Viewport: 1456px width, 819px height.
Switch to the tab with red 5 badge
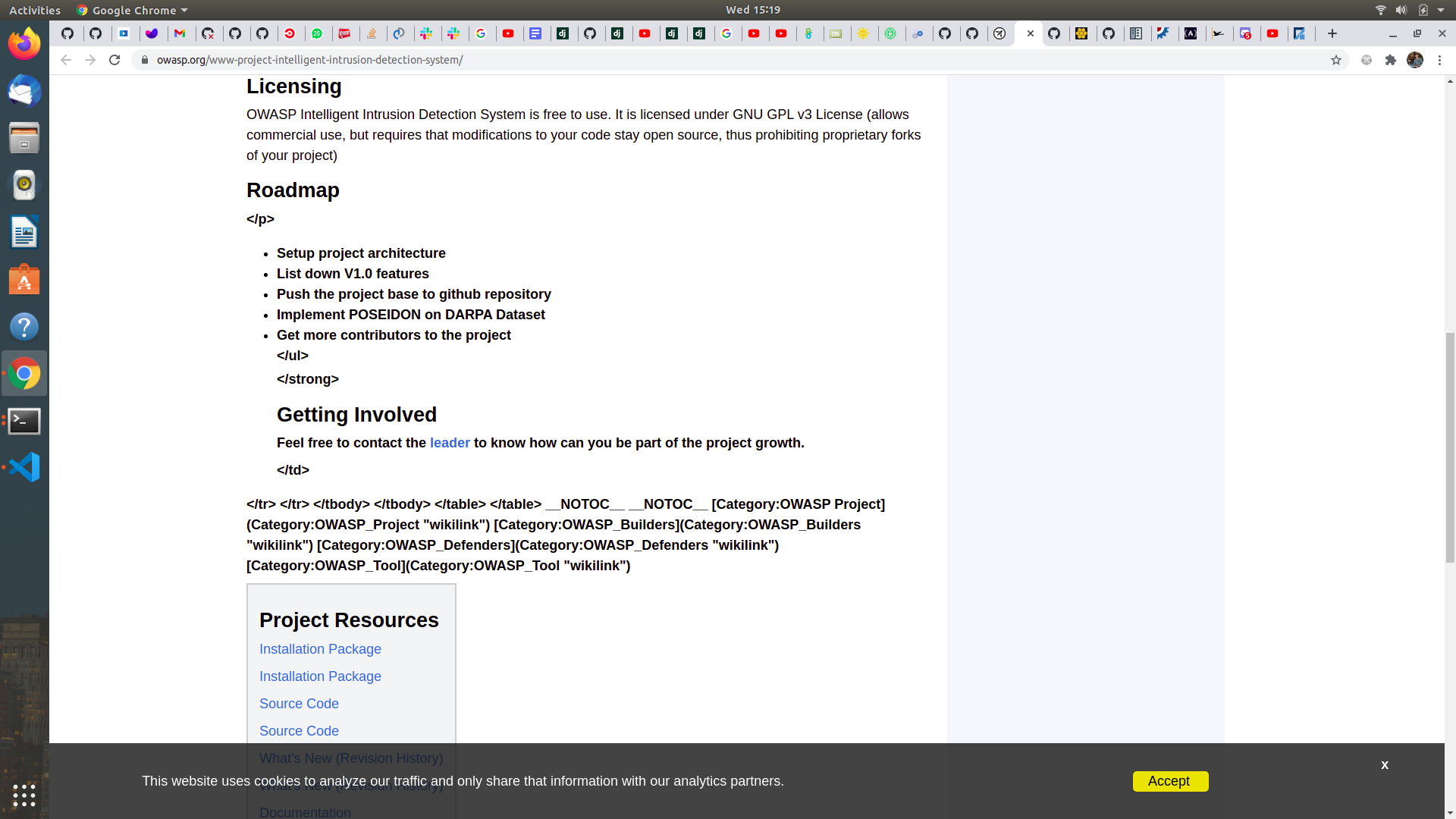pos(1245,33)
